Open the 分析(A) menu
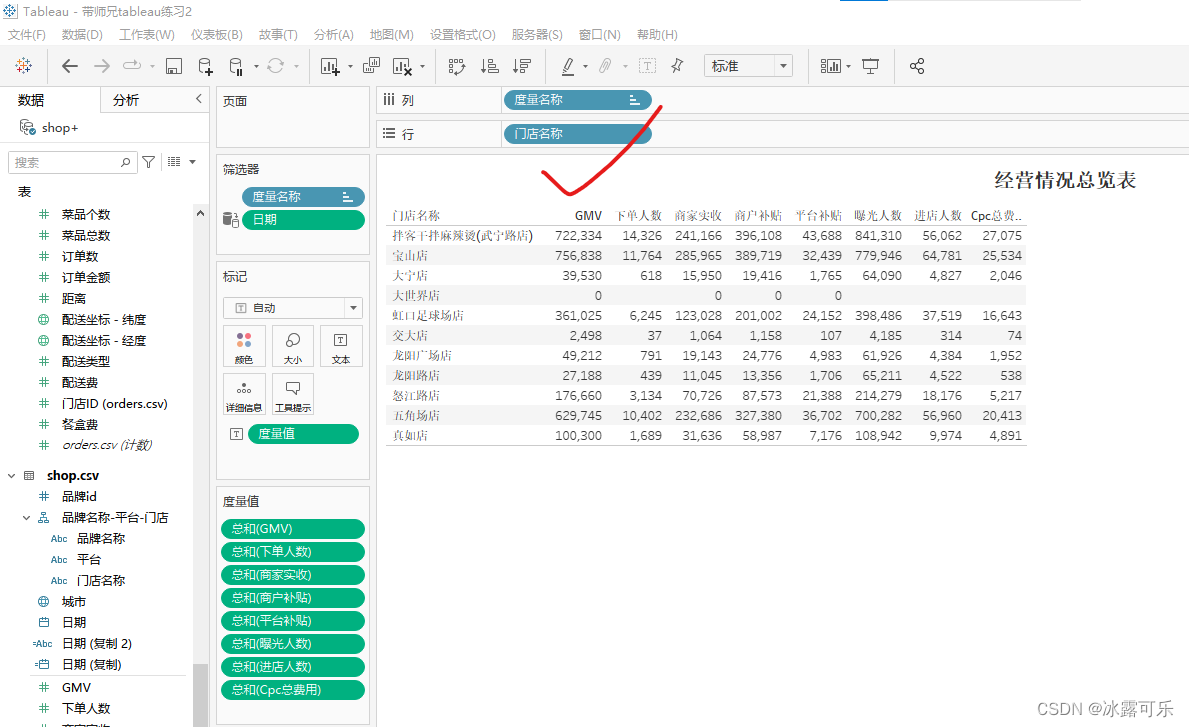 coord(334,35)
